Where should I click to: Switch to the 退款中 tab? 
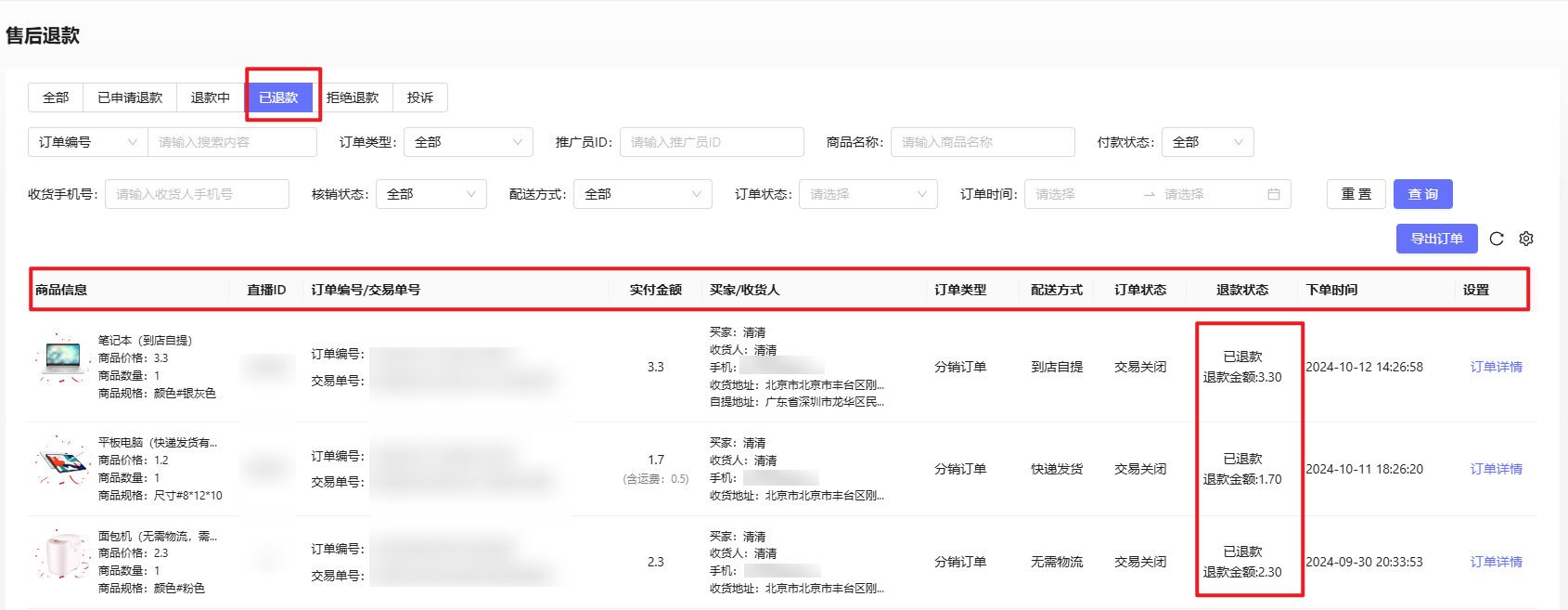(x=211, y=97)
